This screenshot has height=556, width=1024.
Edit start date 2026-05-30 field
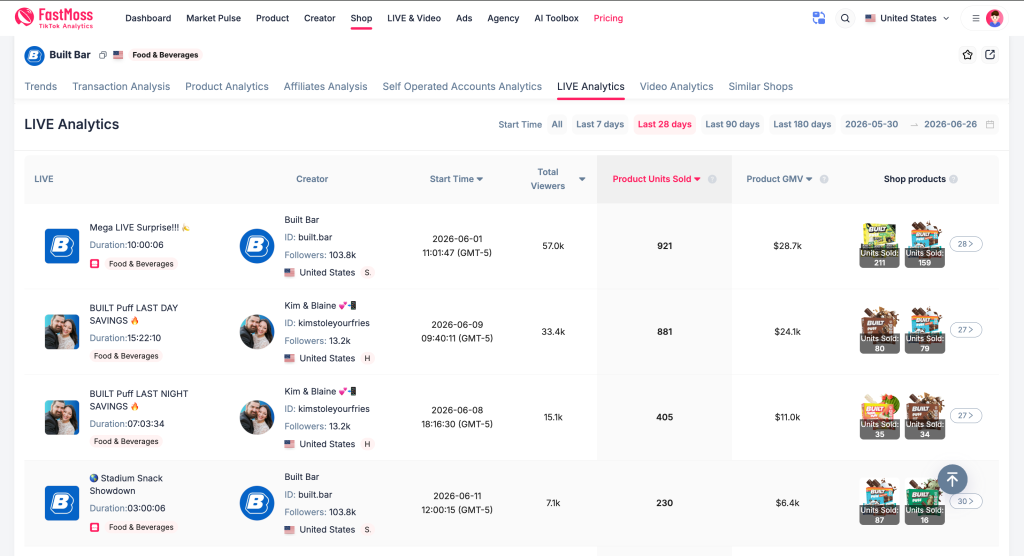tap(871, 124)
